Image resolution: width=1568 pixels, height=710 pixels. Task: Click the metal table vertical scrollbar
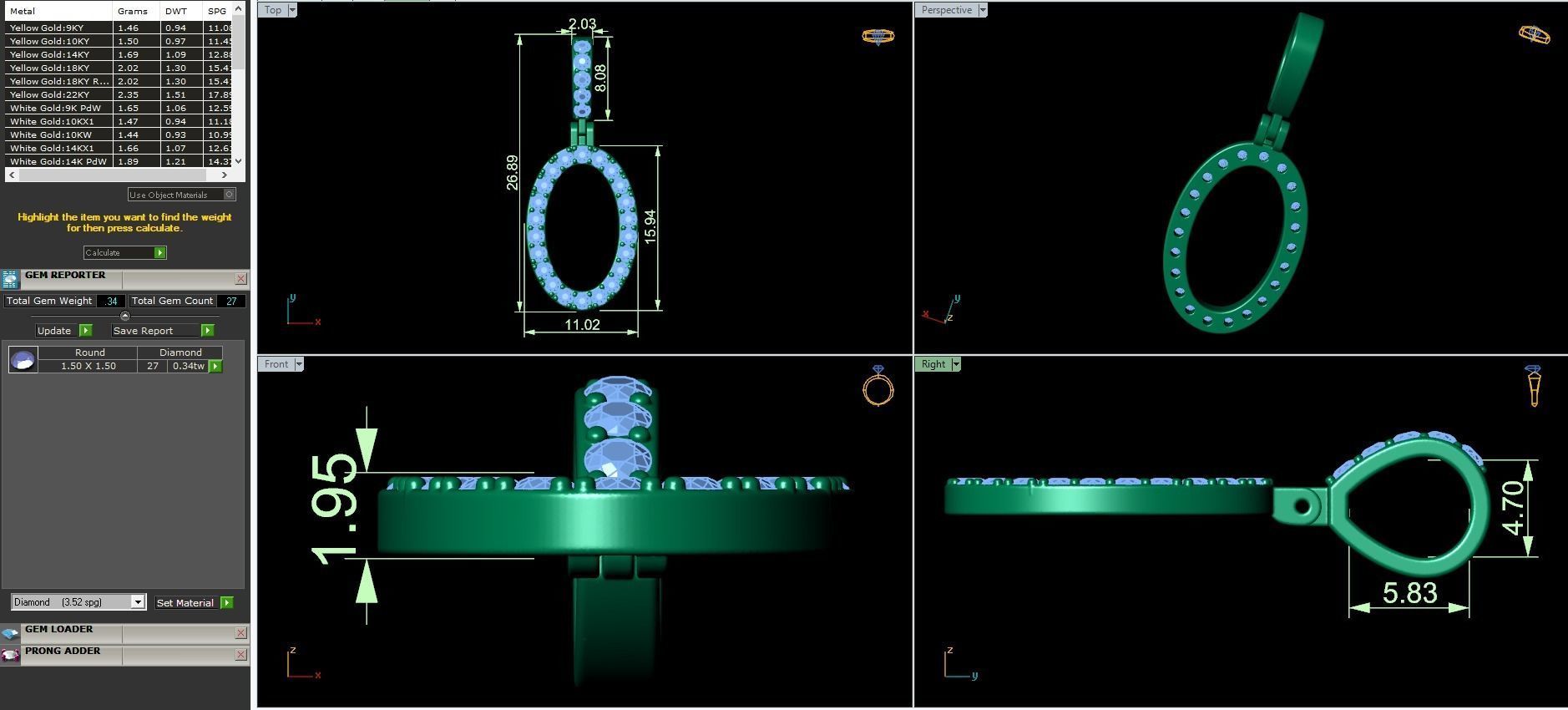[x=239, y=42]
